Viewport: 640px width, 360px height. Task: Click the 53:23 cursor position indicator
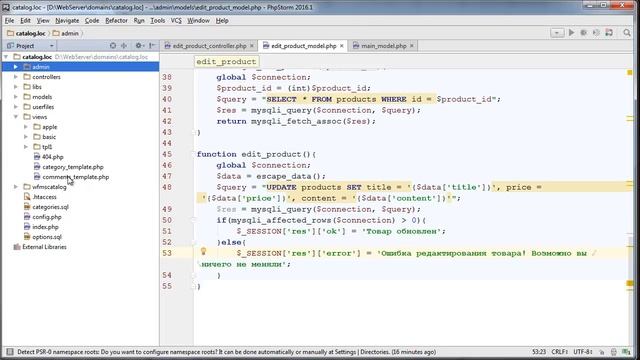pyautogui.click(x=539, y=352)
